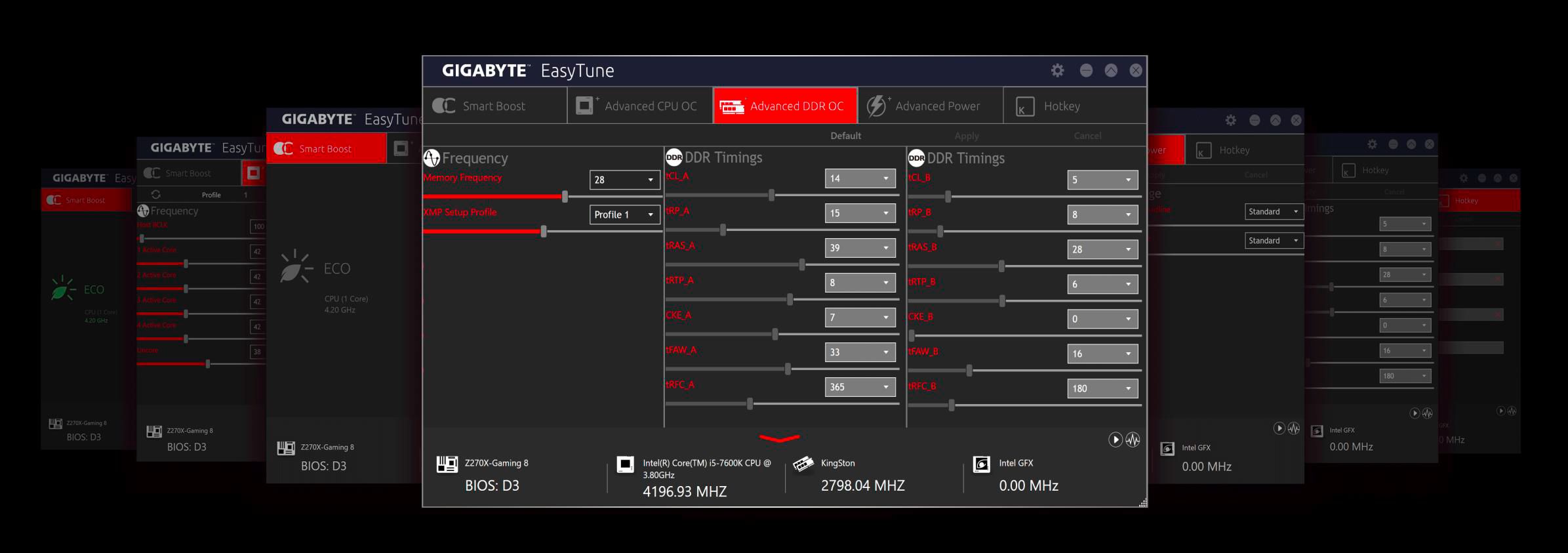Click the CKE_B slider handle

(911, 335)
